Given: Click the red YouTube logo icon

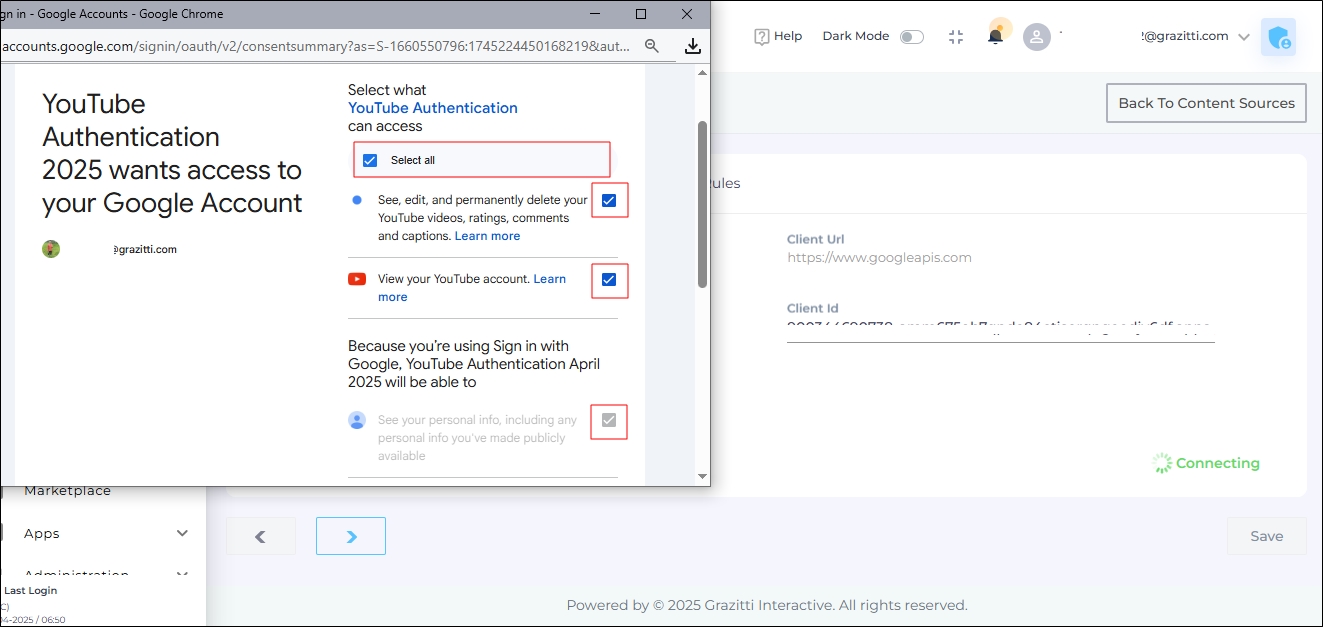Looking at the screenshot, I should (x=357, y=279).
